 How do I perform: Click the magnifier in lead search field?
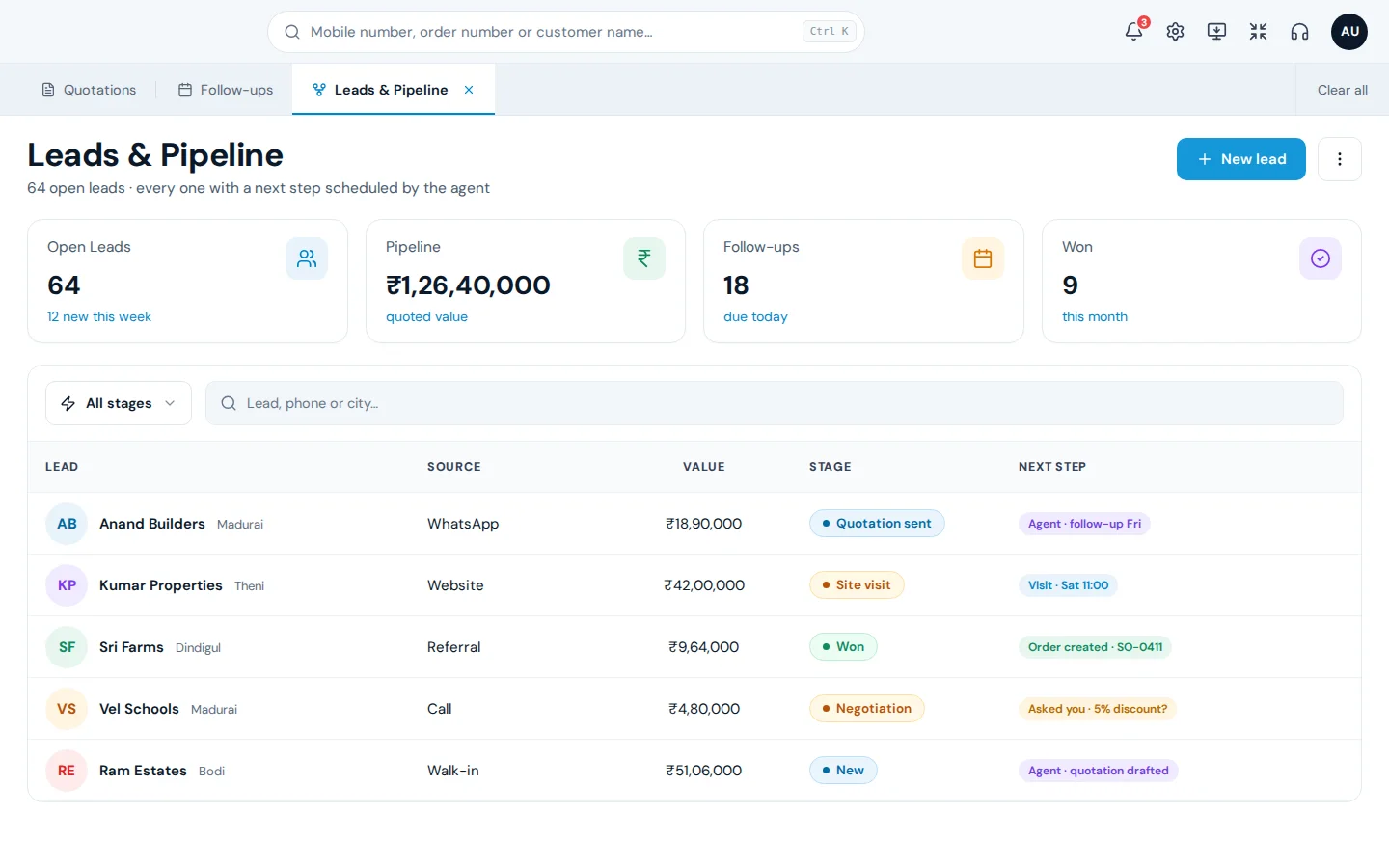point(229,403)
